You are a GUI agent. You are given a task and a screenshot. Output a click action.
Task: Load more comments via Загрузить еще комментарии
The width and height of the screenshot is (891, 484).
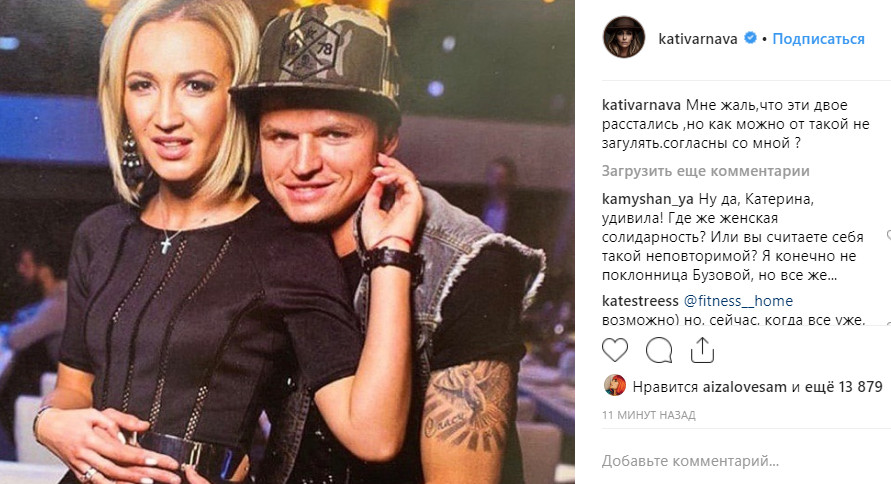tap(706, 171)
